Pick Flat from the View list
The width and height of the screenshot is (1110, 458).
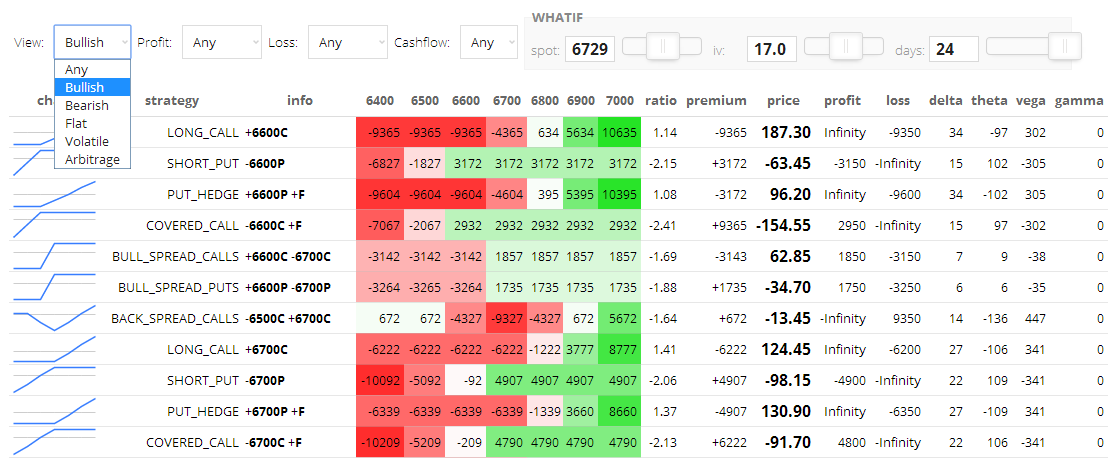tap(93, 124)
